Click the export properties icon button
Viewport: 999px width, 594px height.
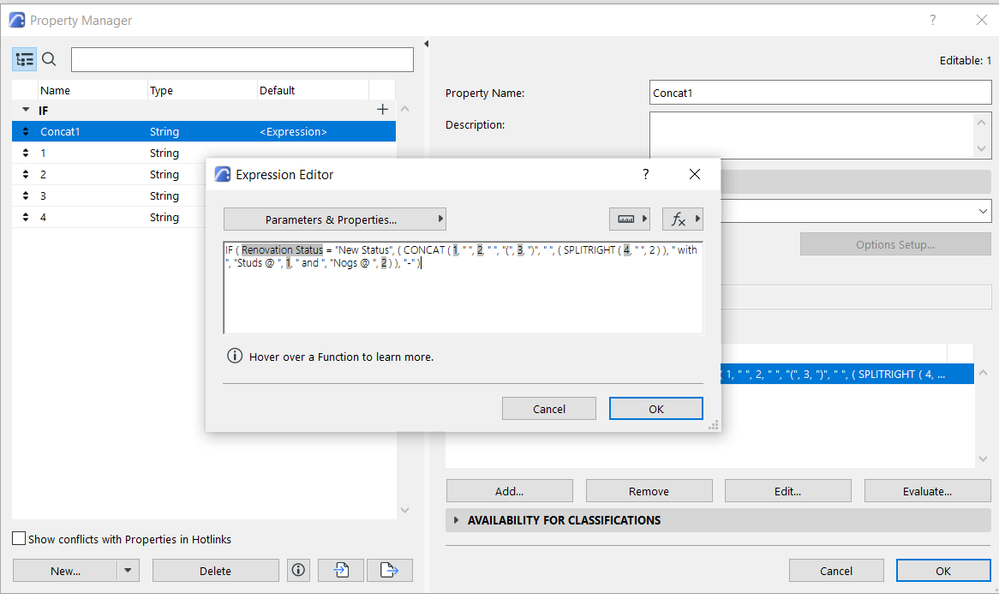coord(389,570)
